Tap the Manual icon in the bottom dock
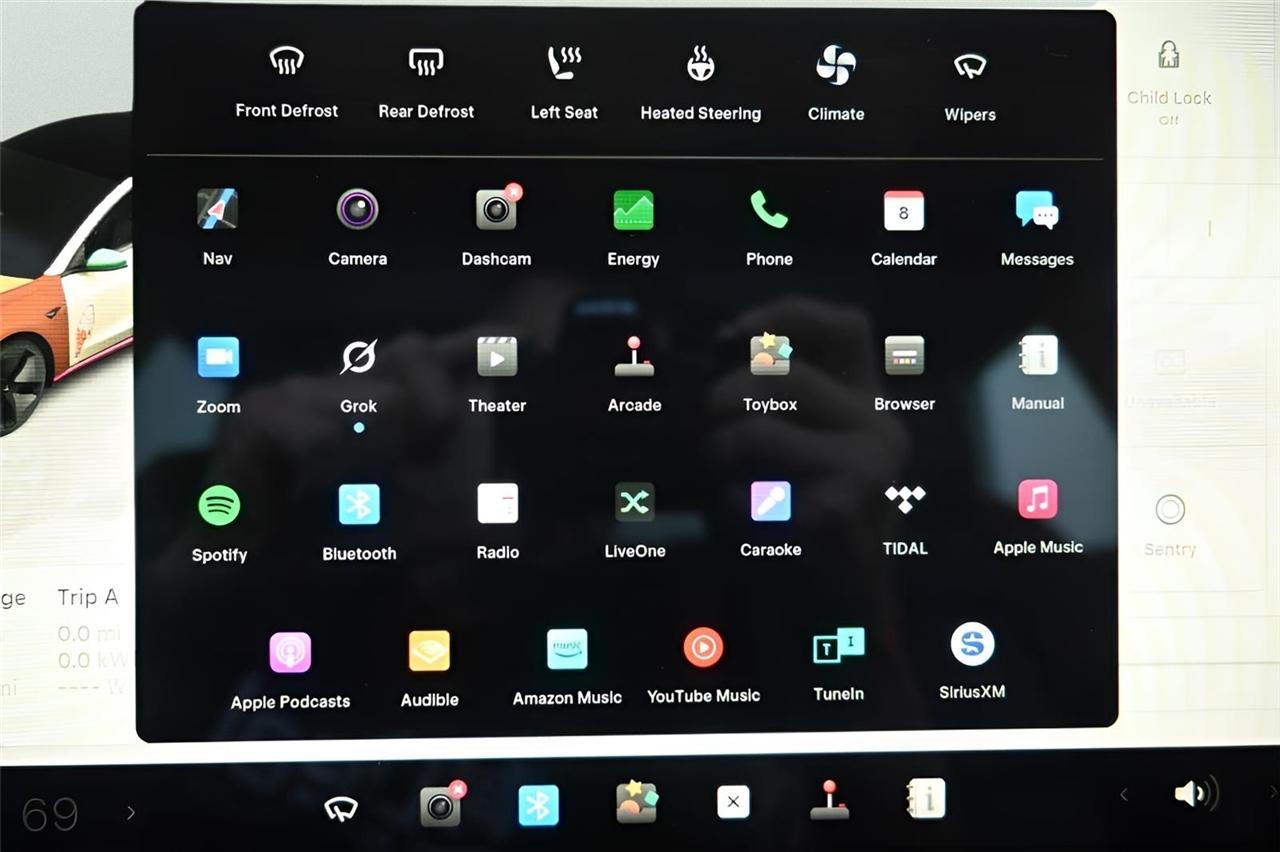This screenshot has width=1280, height=852. tap(925, 799)
